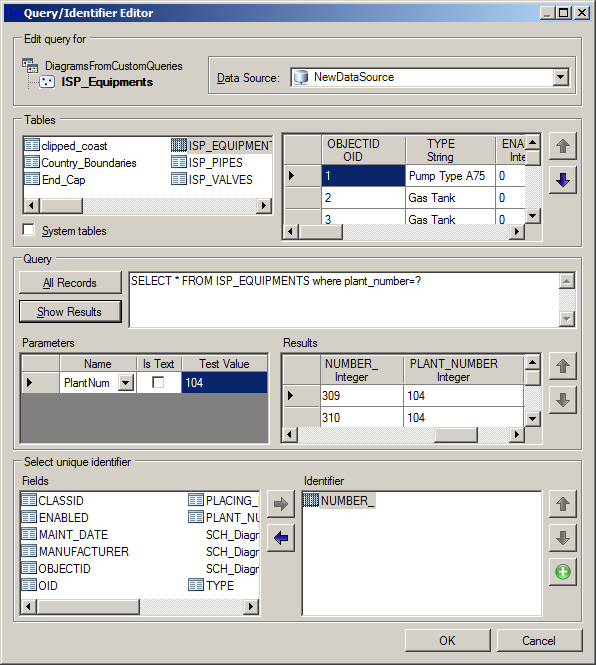Close the Query/Identifier Editor window
Viewport: 596px width, 665px height.
click(582, 13)
